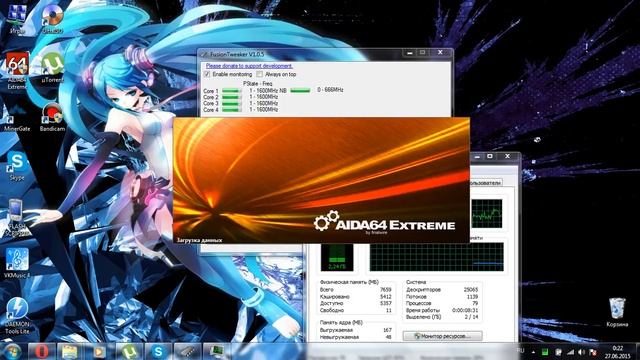
Task: Click the 'Дескрипторов' 25065 system value
Action: tap(471, 289)
